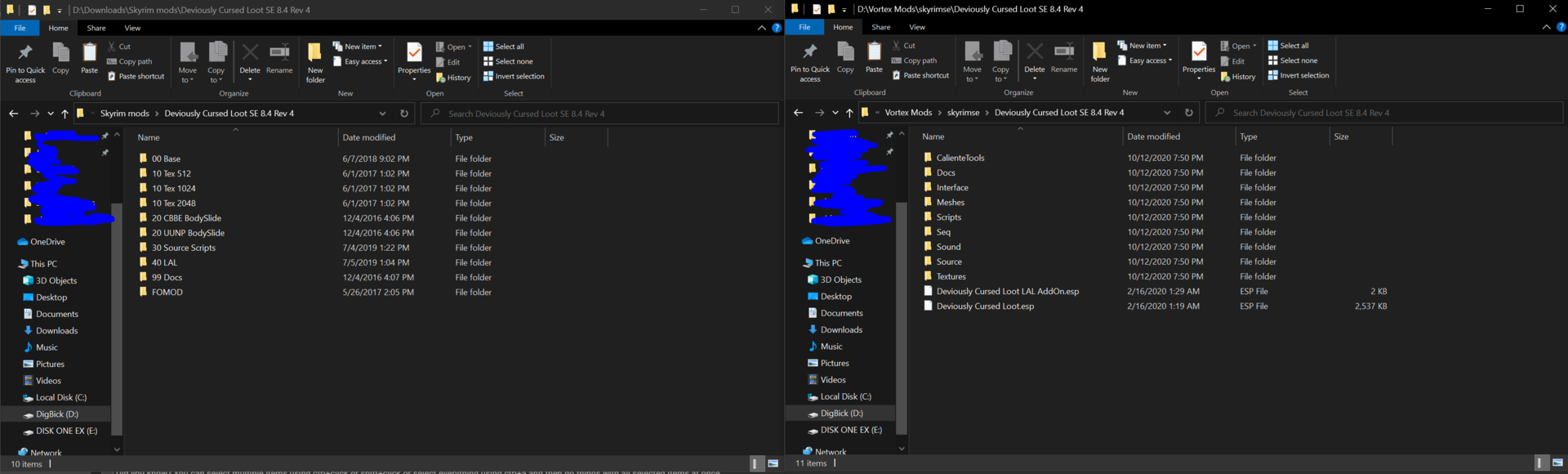Click Properties icon in left window
The height and width of the screenshot is (474, 1568).
click(414, 59)
